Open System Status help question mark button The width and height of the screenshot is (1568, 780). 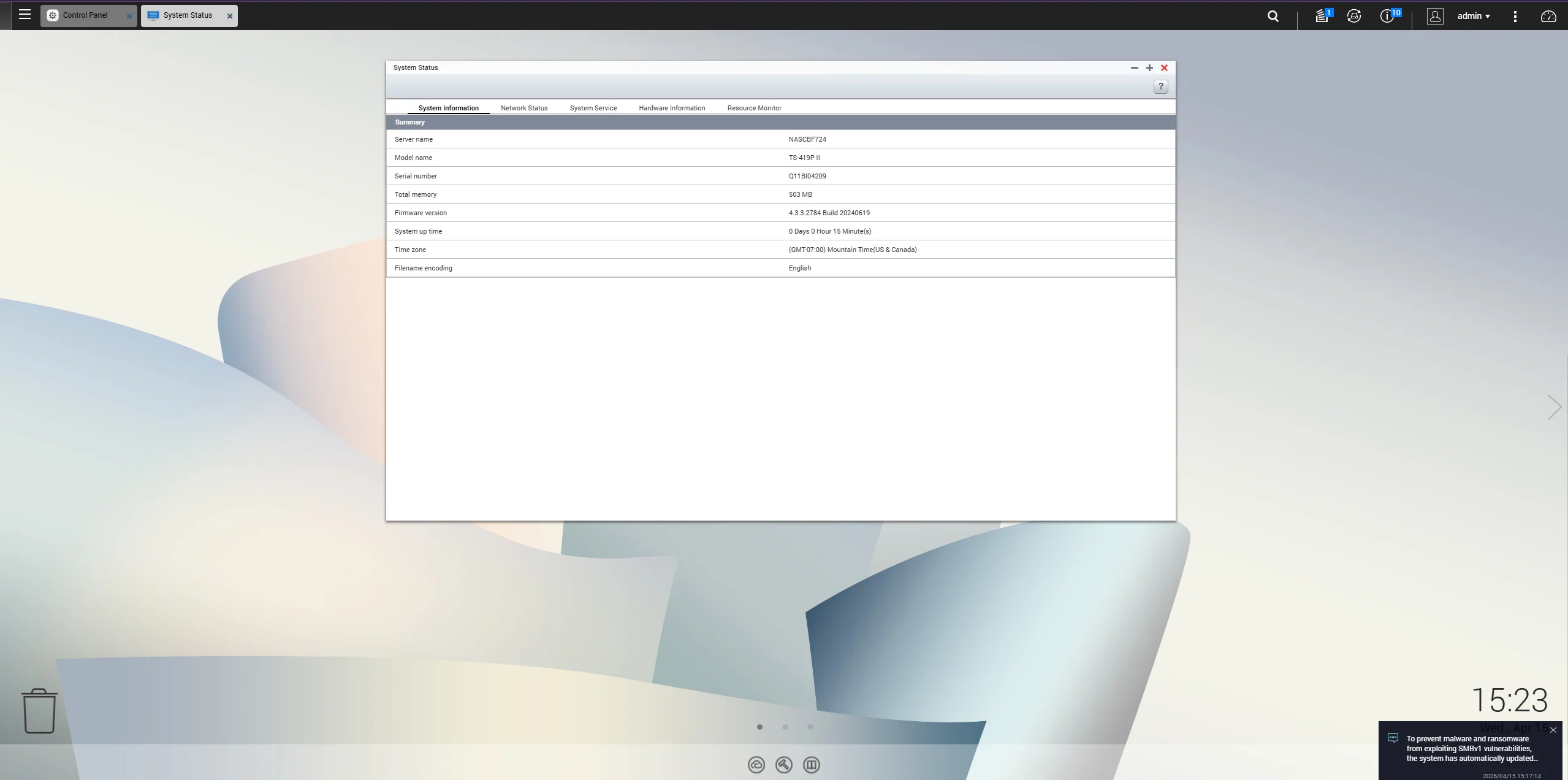tap(1160, 86)
